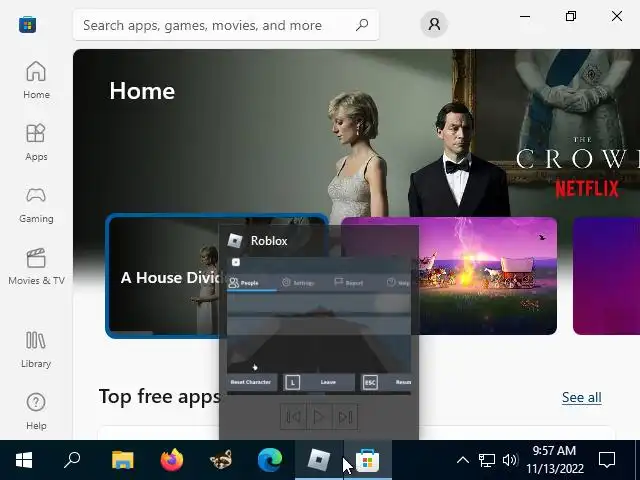
Task: Click the search magnifier icon in the search box
Action: [362, 25]
